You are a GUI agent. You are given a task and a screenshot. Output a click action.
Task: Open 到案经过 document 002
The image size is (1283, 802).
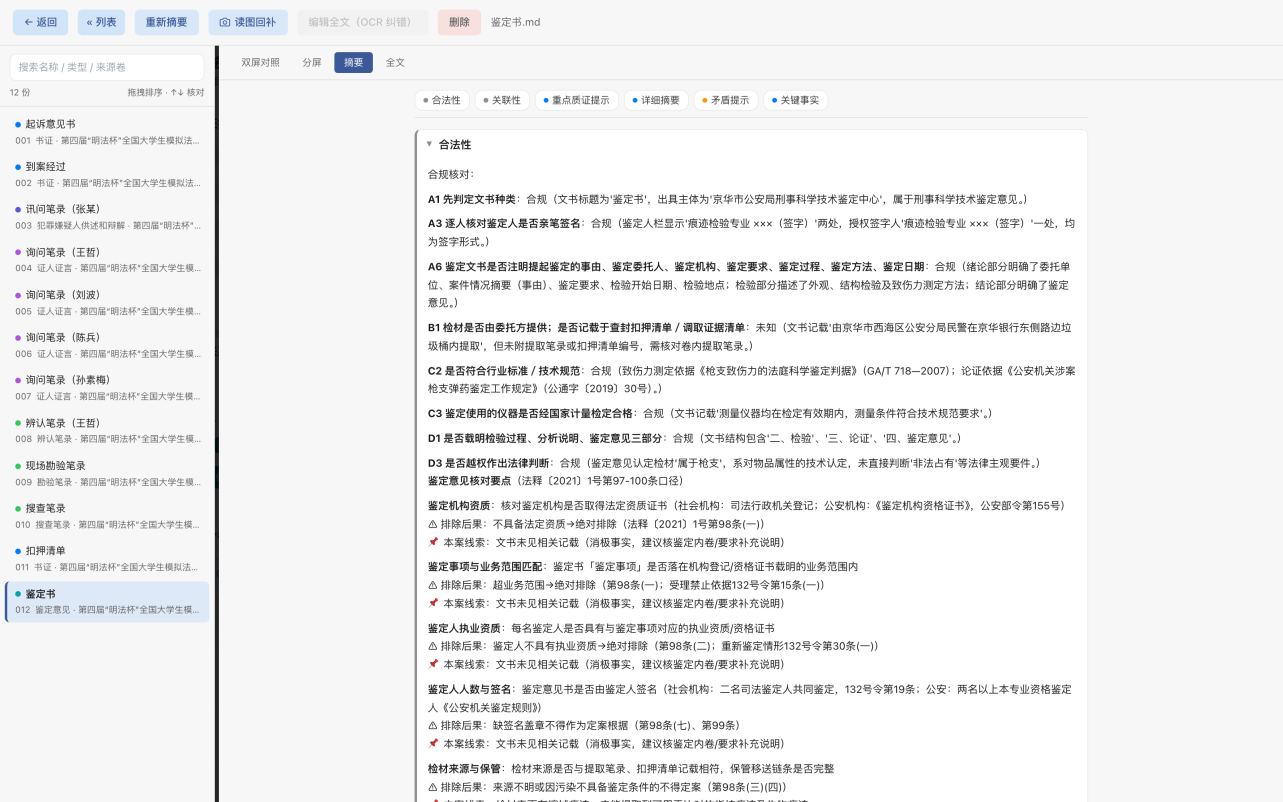(x=107, y=174)
